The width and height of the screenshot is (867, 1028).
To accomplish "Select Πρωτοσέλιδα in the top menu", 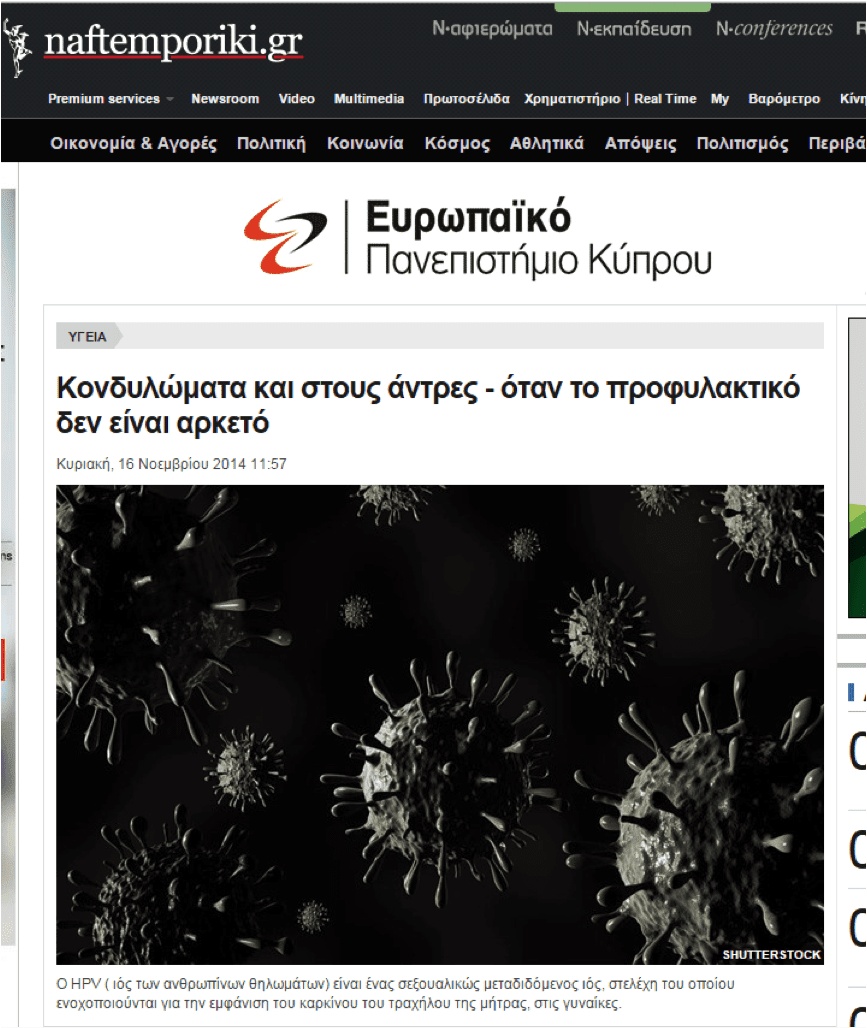I will (x=466, y=99).
